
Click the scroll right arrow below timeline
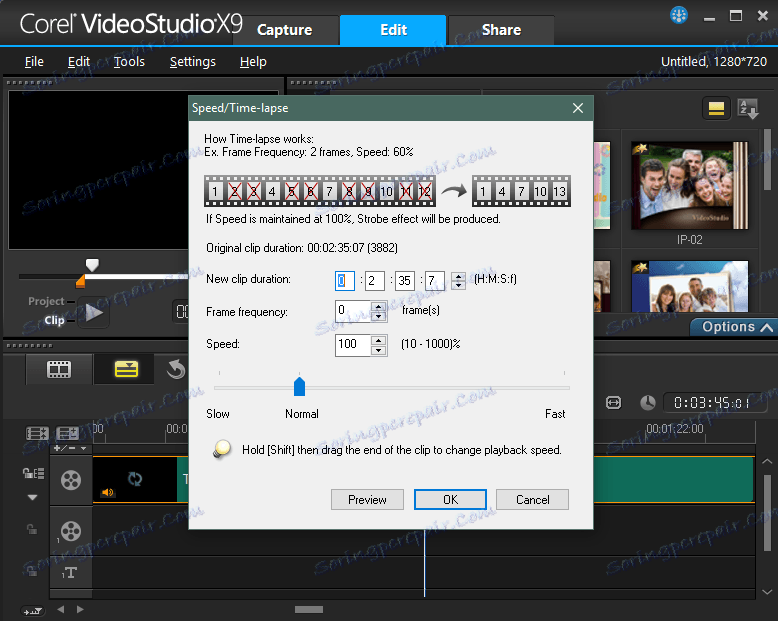coord(80,609)
